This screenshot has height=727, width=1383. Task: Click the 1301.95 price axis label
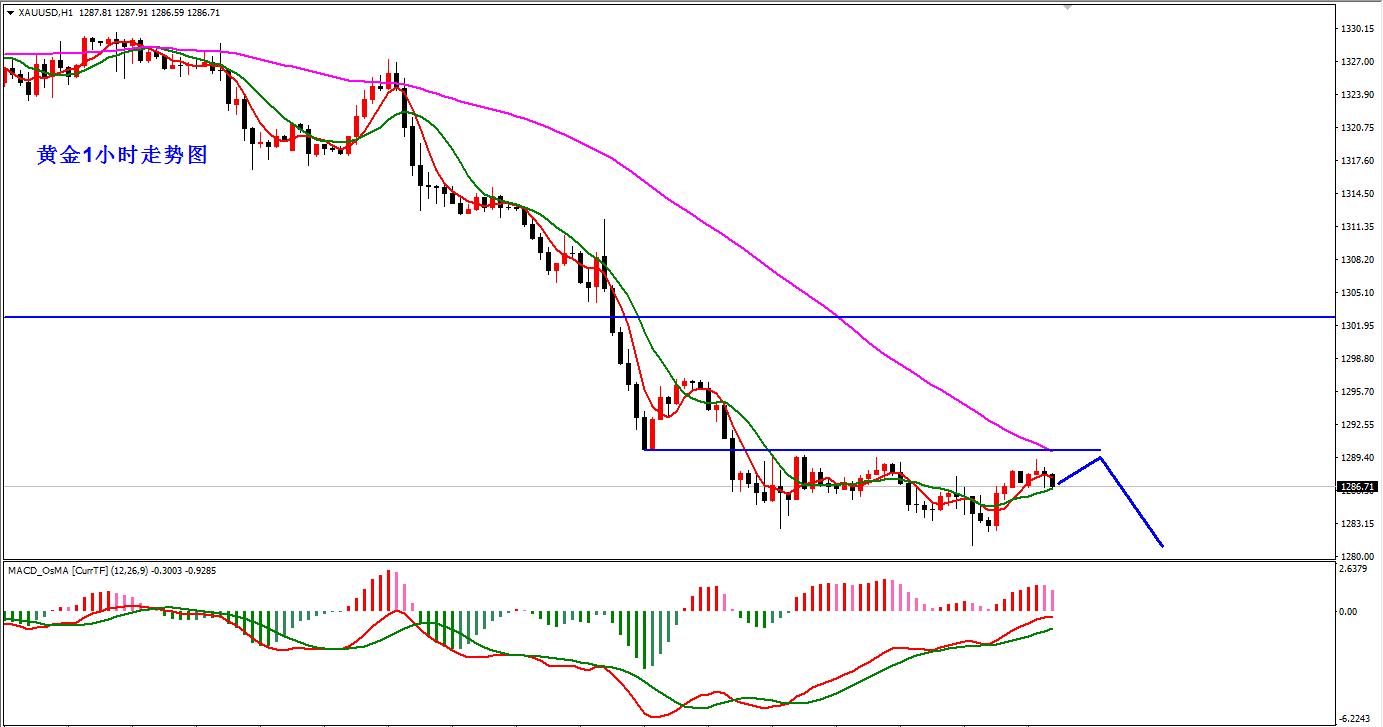[x=1357, y=326]
